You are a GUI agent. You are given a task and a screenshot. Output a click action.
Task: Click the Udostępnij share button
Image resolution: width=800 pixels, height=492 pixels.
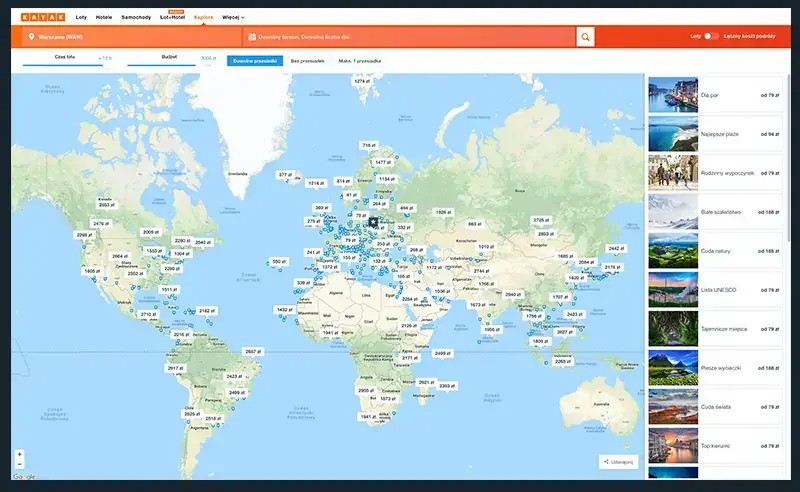pos(617,462)
